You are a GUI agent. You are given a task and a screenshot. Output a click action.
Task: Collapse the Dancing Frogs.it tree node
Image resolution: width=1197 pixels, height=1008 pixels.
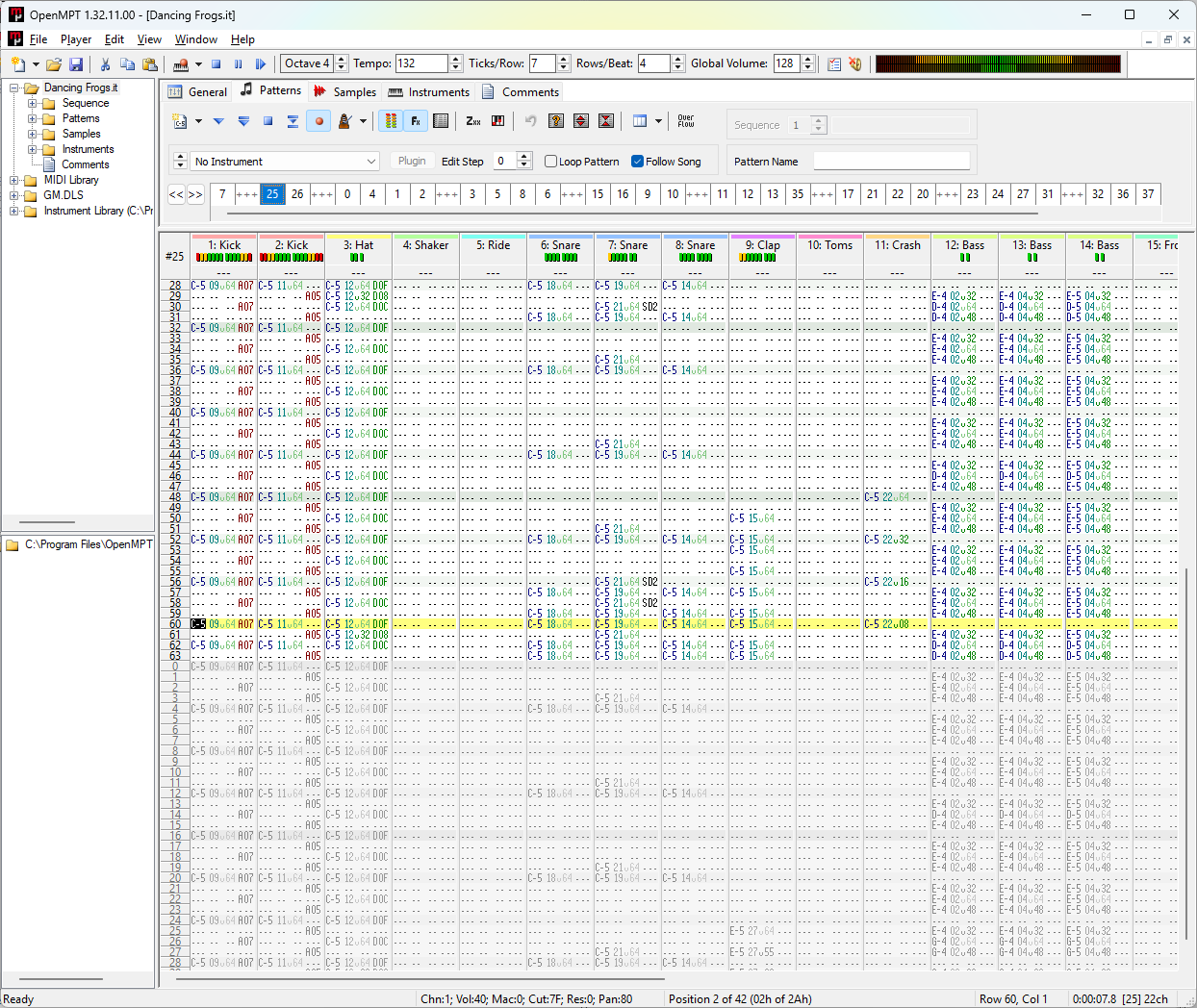tap(14, 88)
